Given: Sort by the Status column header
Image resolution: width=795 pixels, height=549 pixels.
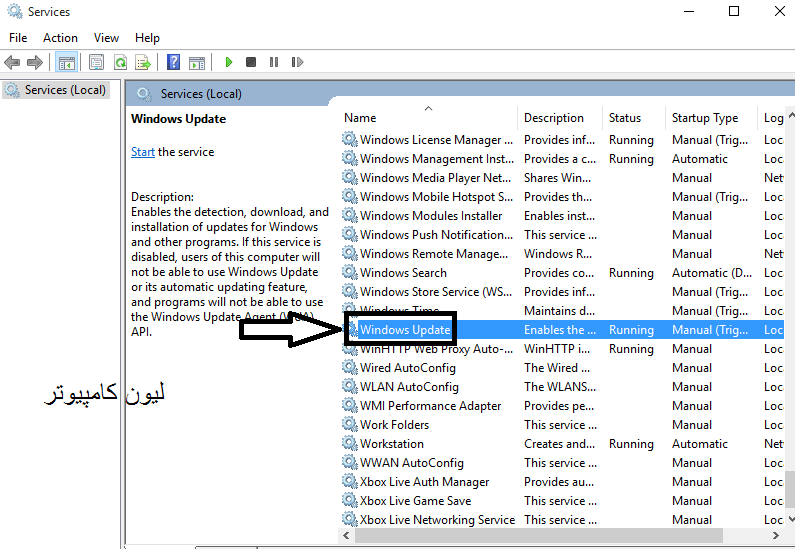Looking at the screenshot, I should [625, 118].
